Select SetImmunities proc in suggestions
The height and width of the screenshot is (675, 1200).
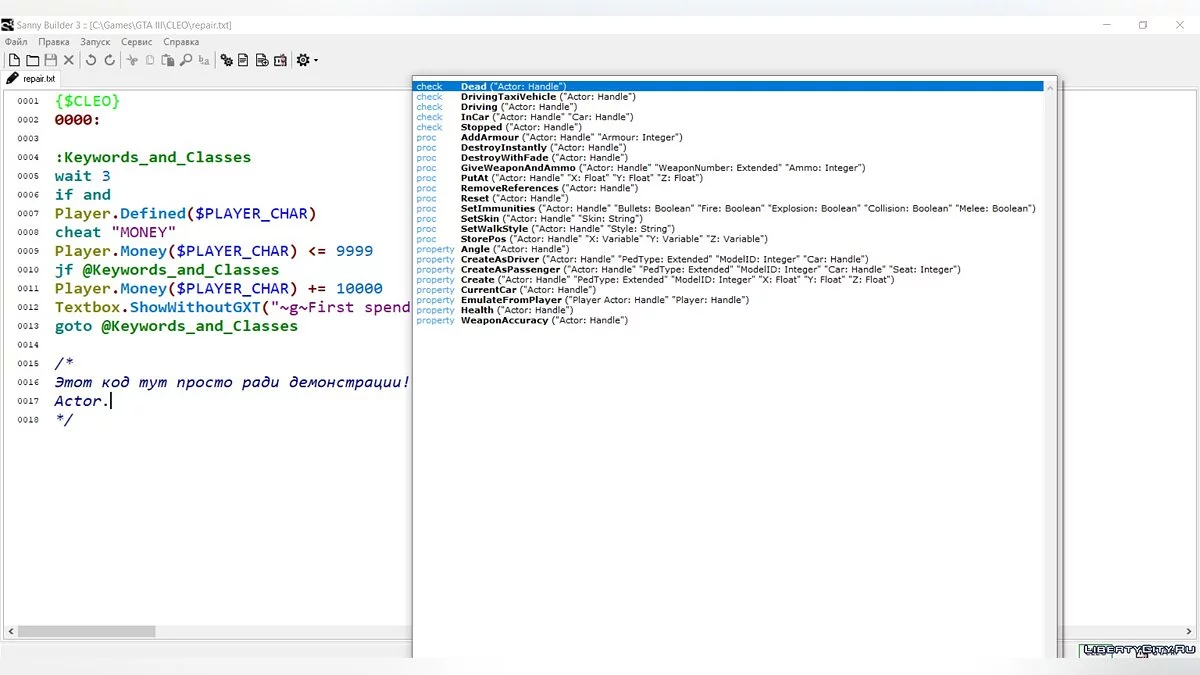pyautogui.click(x=497, y=209)
